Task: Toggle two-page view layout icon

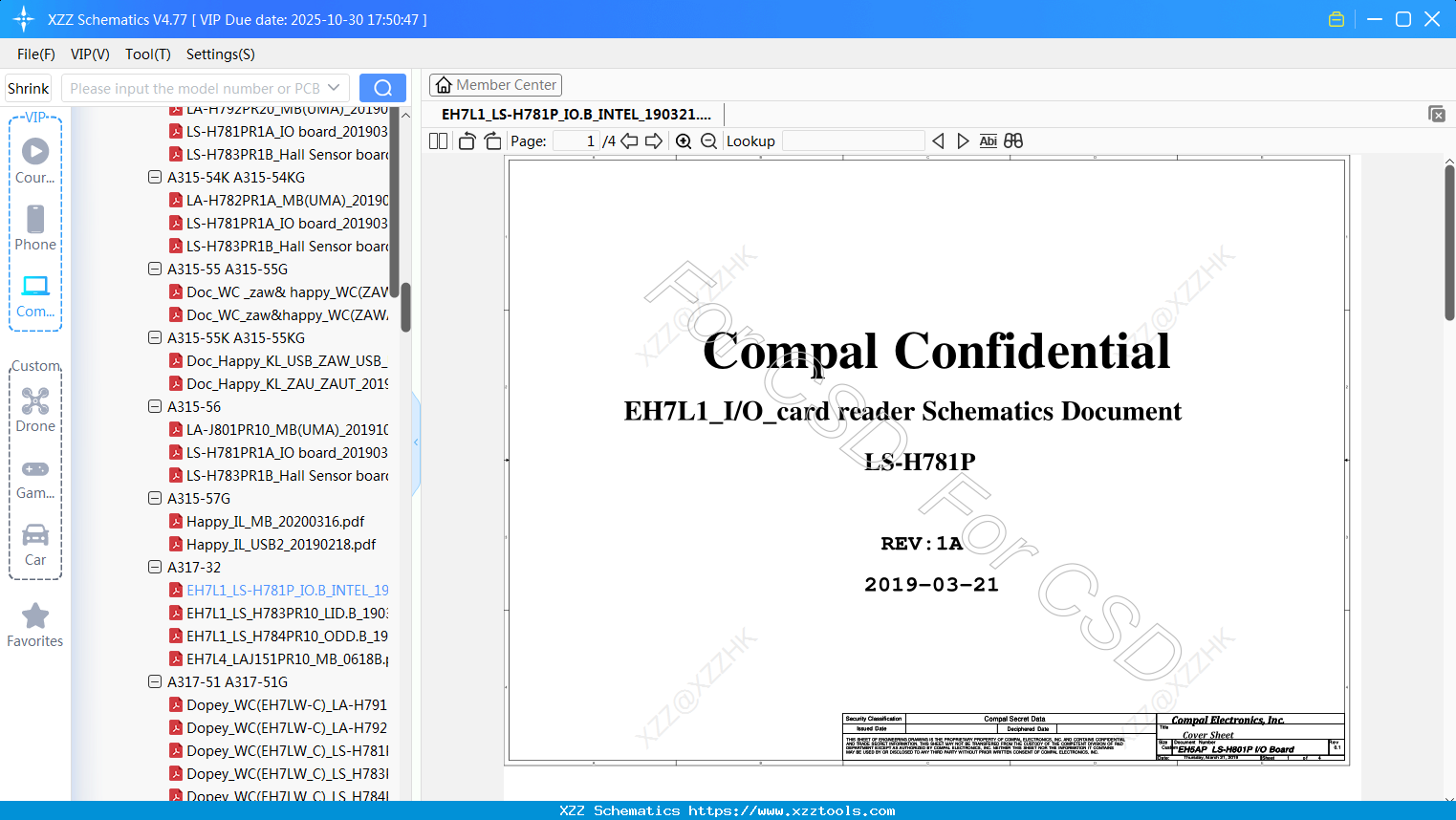Action: tap(438, 140)
